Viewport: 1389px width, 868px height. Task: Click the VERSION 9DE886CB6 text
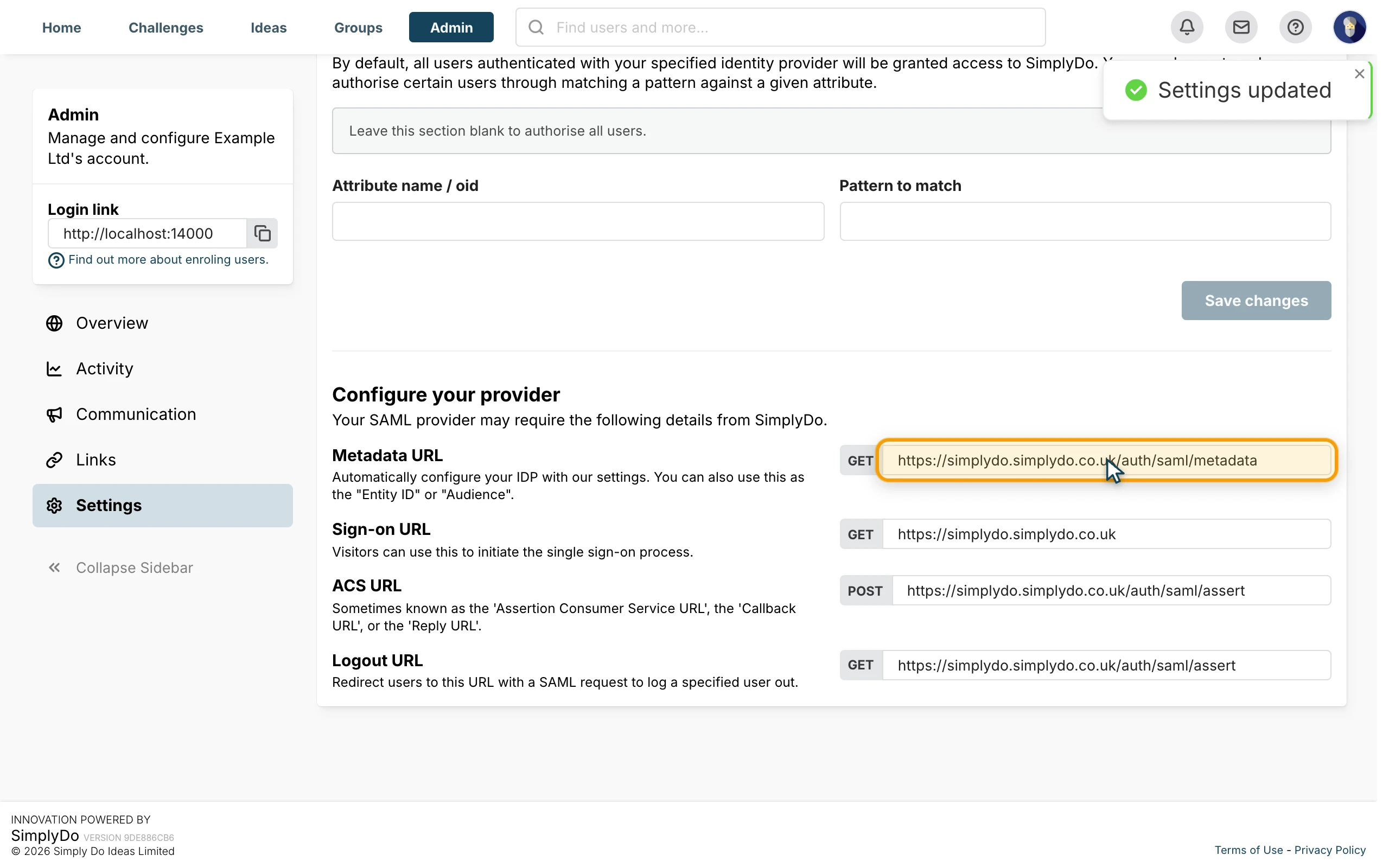pyautogui.click(x=129, y=838)
